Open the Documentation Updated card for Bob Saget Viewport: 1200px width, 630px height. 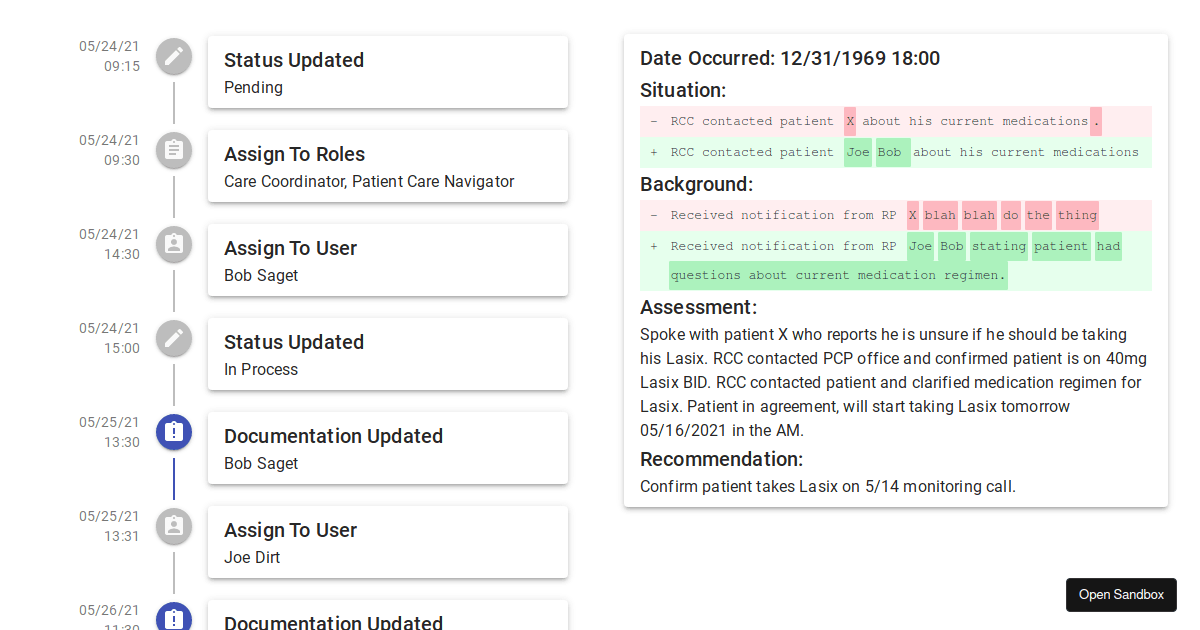click(x=388, y=447)
